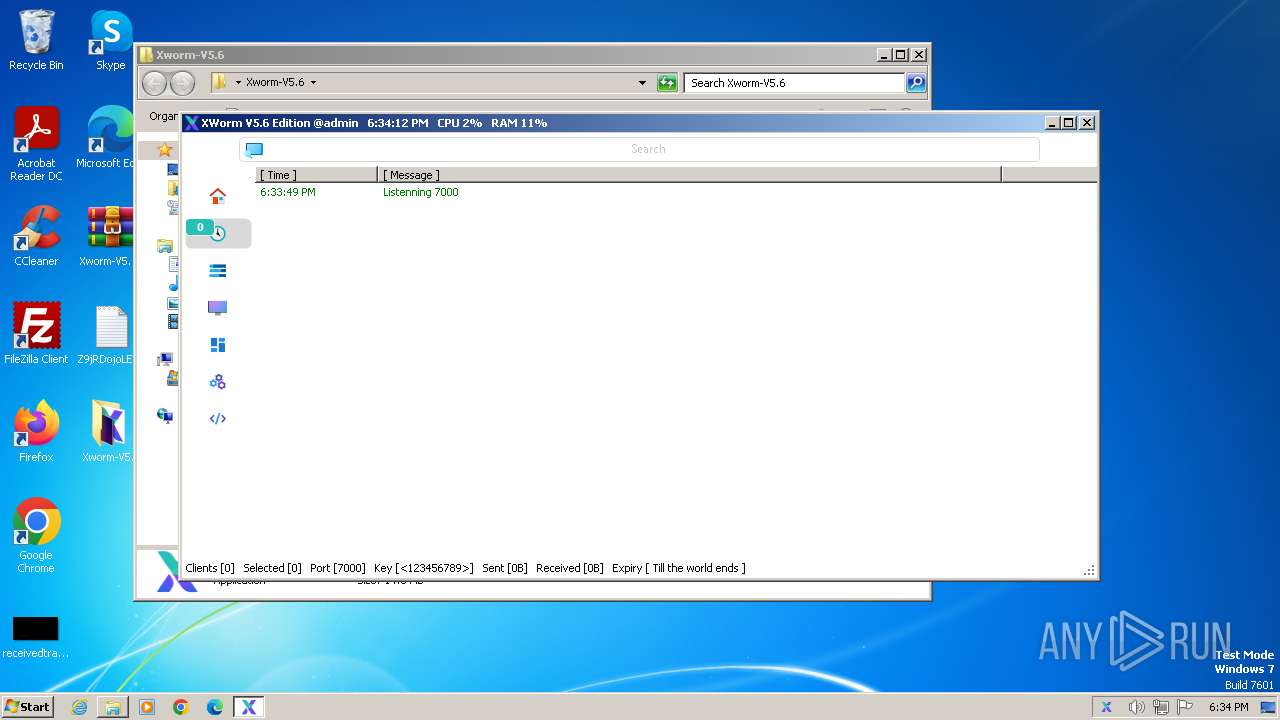The image size is (1280, 720).
Task: Click the chat bubble icon beside Search
Action: [x=254, y=149]
